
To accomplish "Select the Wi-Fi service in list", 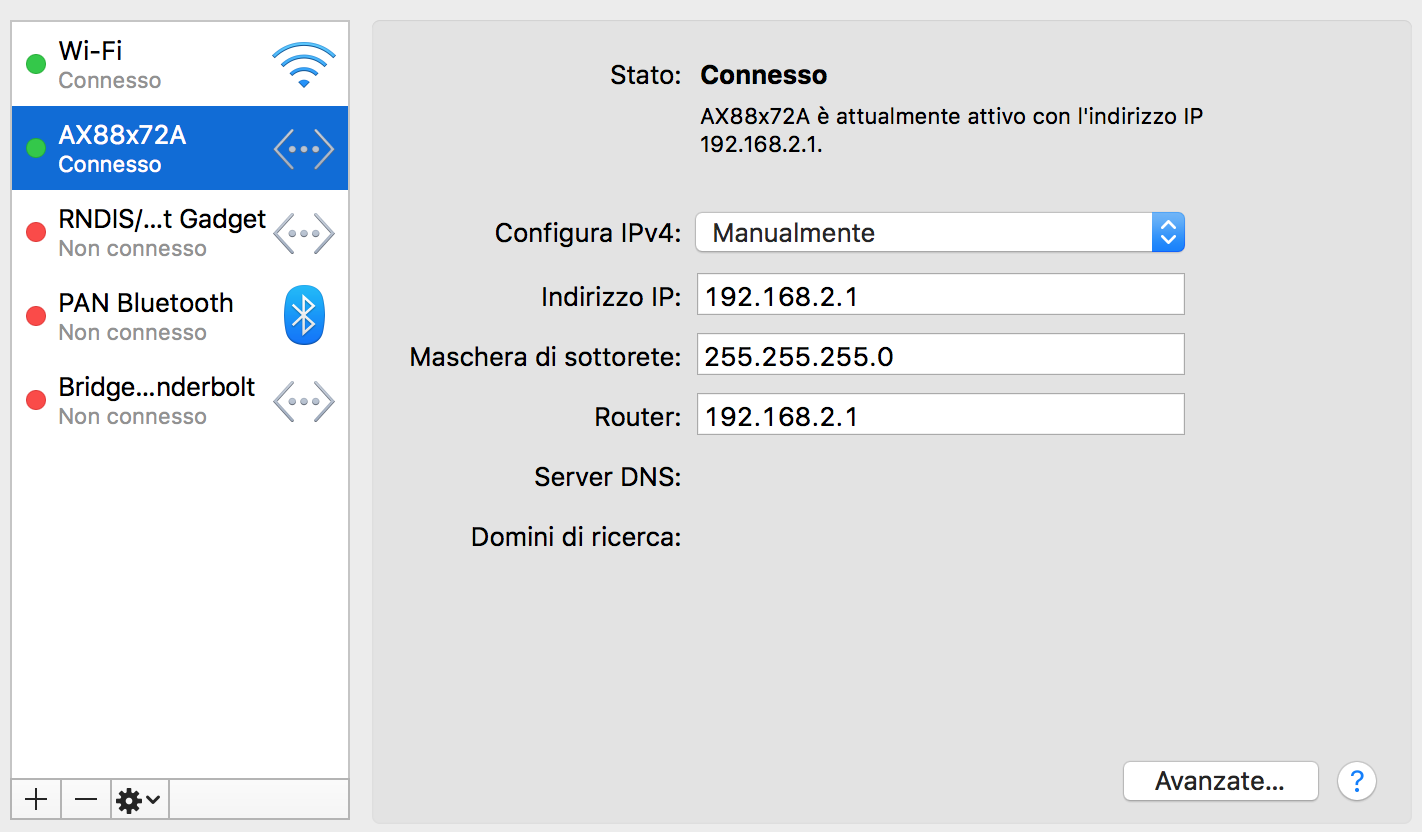I will point(180,64).
